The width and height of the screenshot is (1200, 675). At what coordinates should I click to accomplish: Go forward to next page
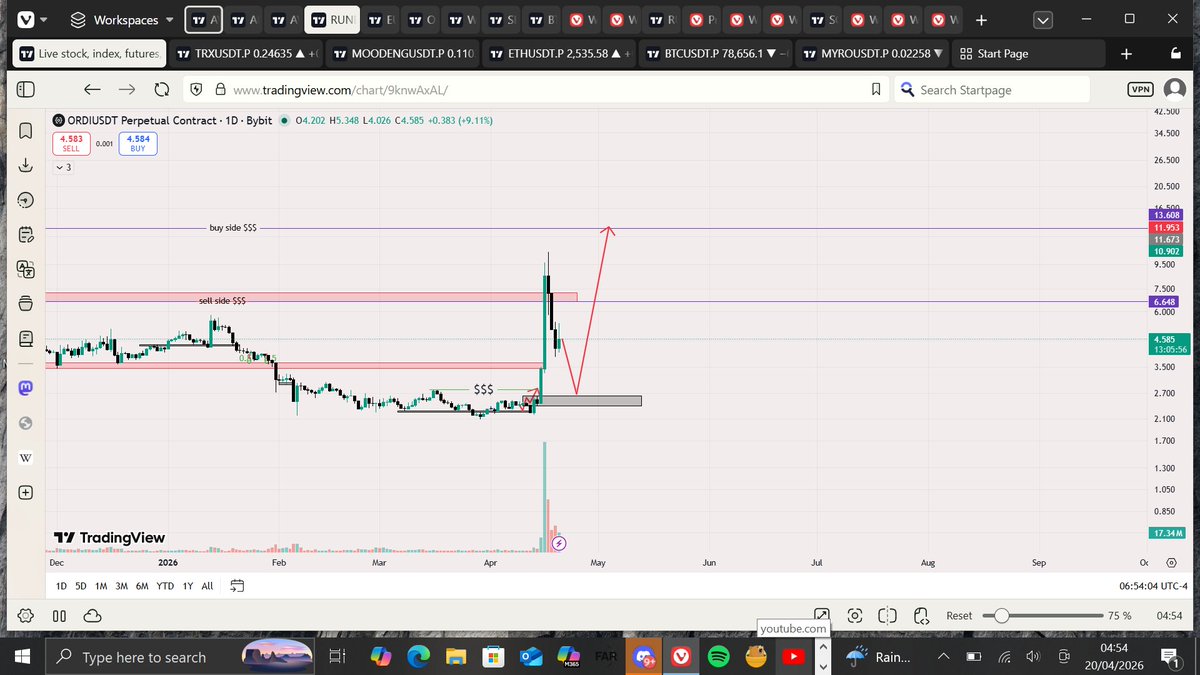pyautogui.click(x=127, y=89)
